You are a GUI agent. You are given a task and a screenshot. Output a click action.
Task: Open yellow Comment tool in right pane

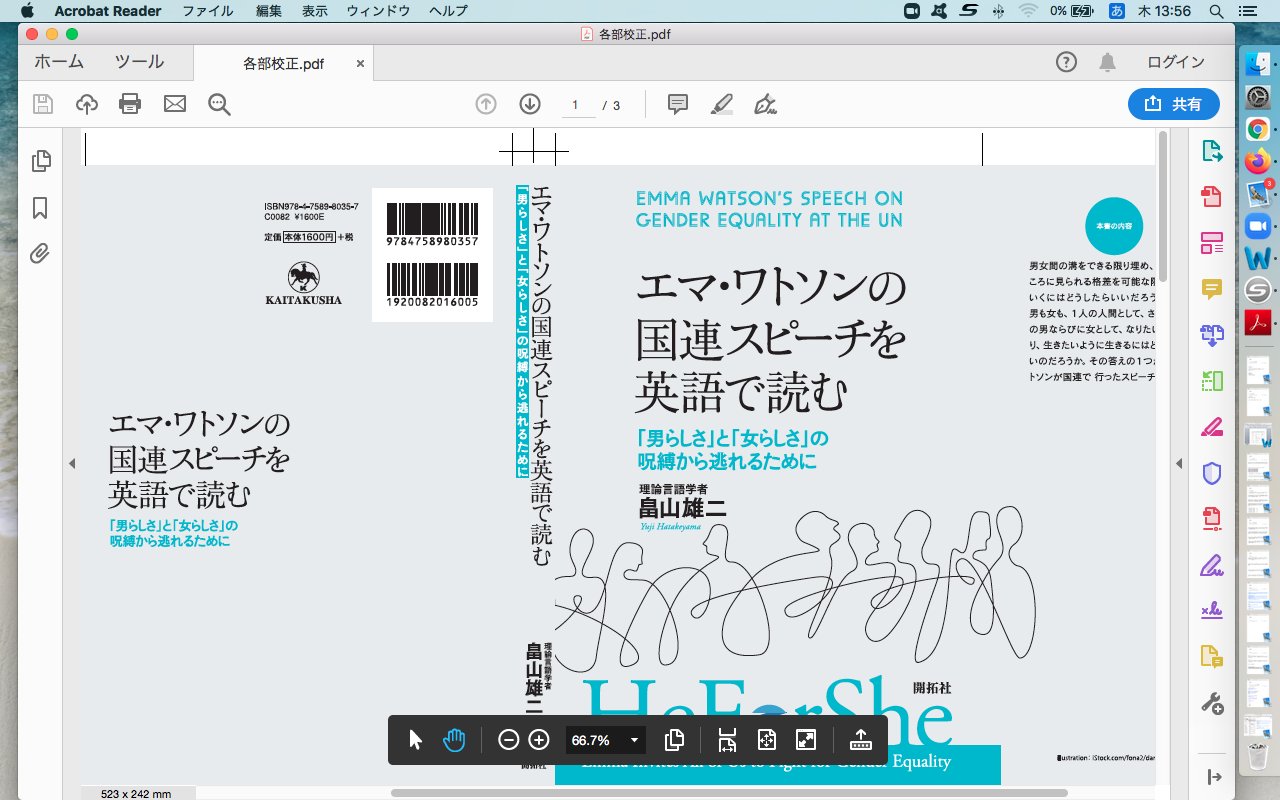(x=1212, y=289)
